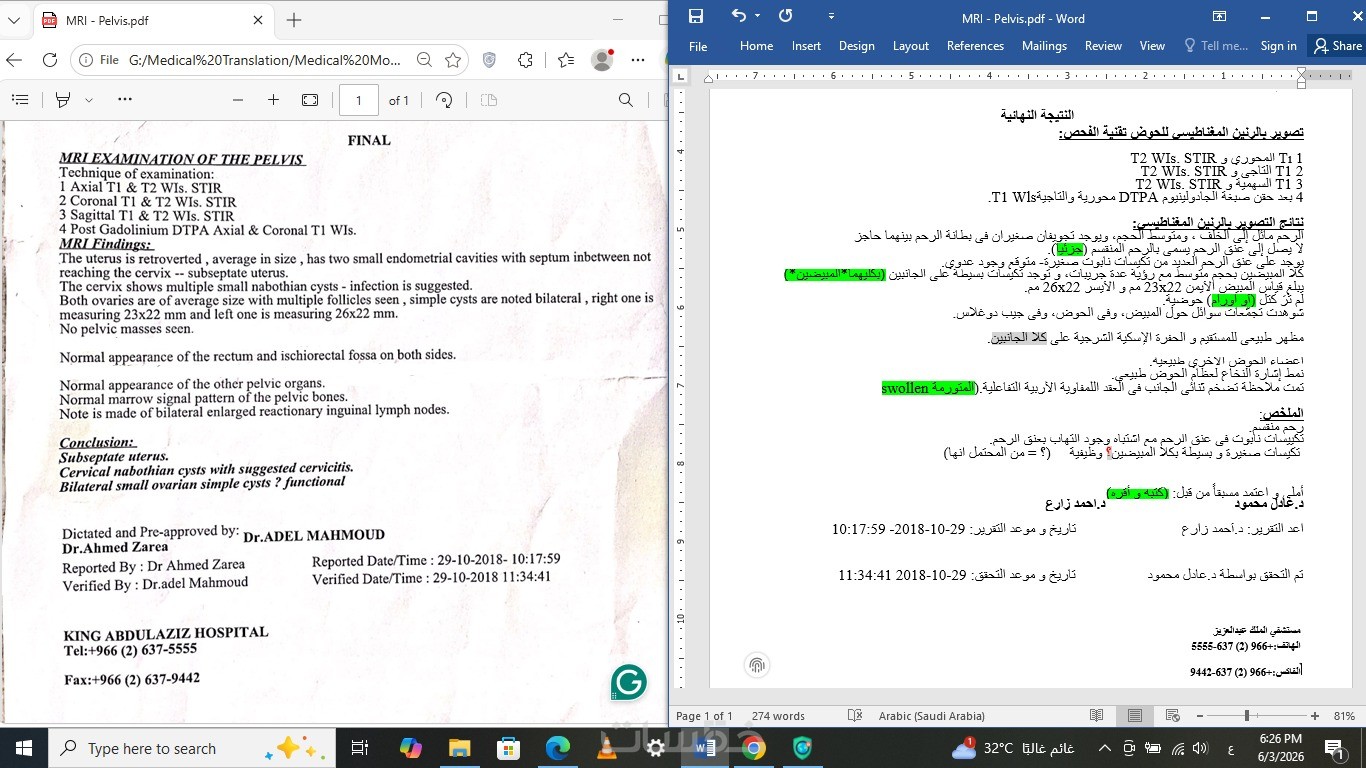Redo the action in Word's quick access toolbar
This screenshot has width=1366, height=768.
tap(786, 16)
